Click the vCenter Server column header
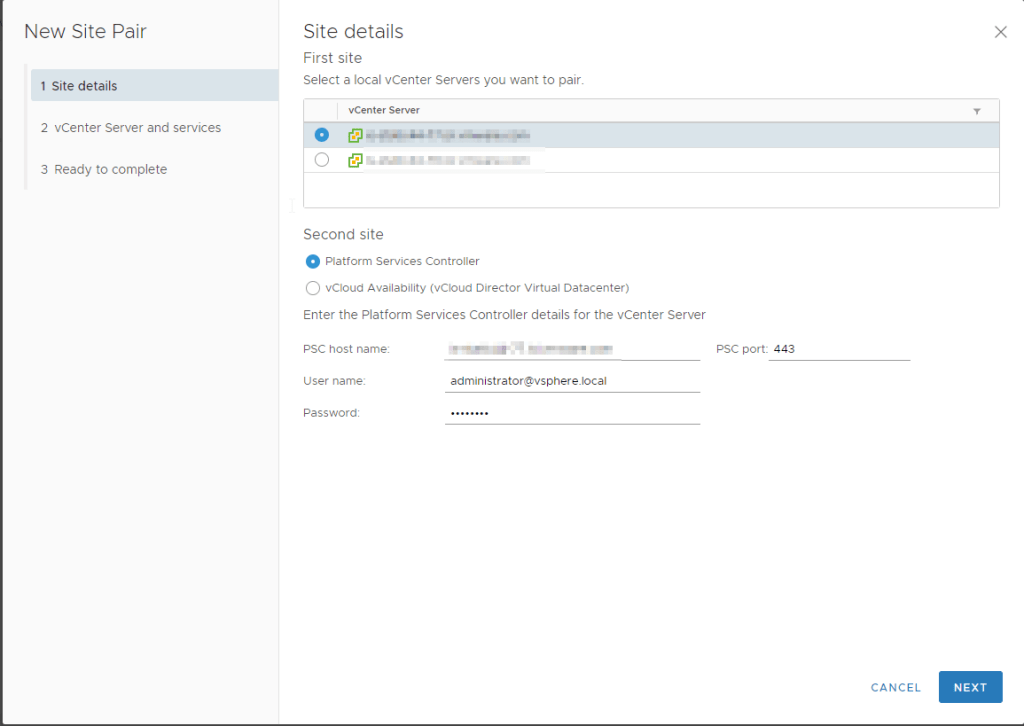Screen dimensions: 1024x726 coord(384,110)
